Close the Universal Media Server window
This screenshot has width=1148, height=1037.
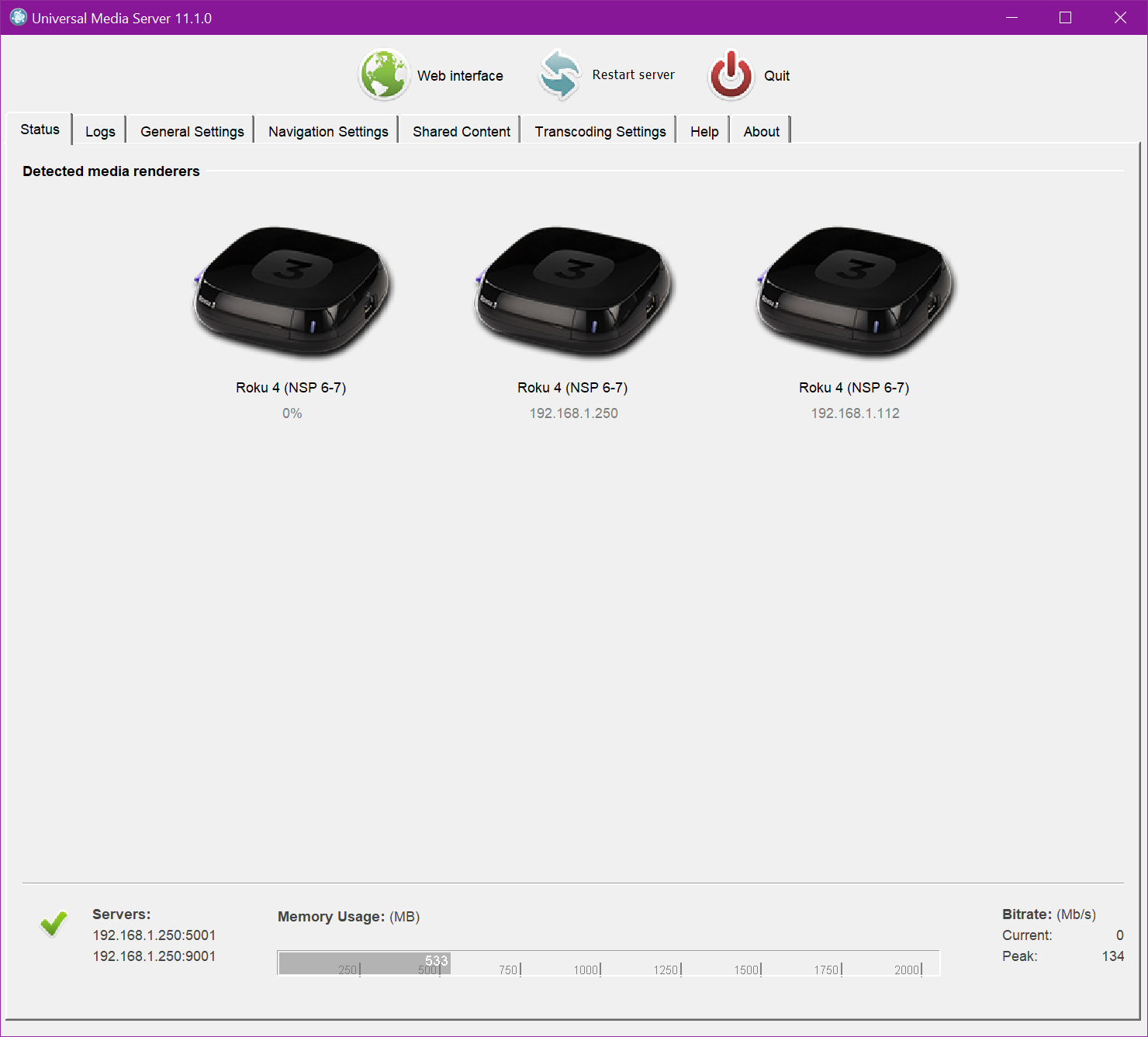pyautogui.click(x=1120, y=17)
